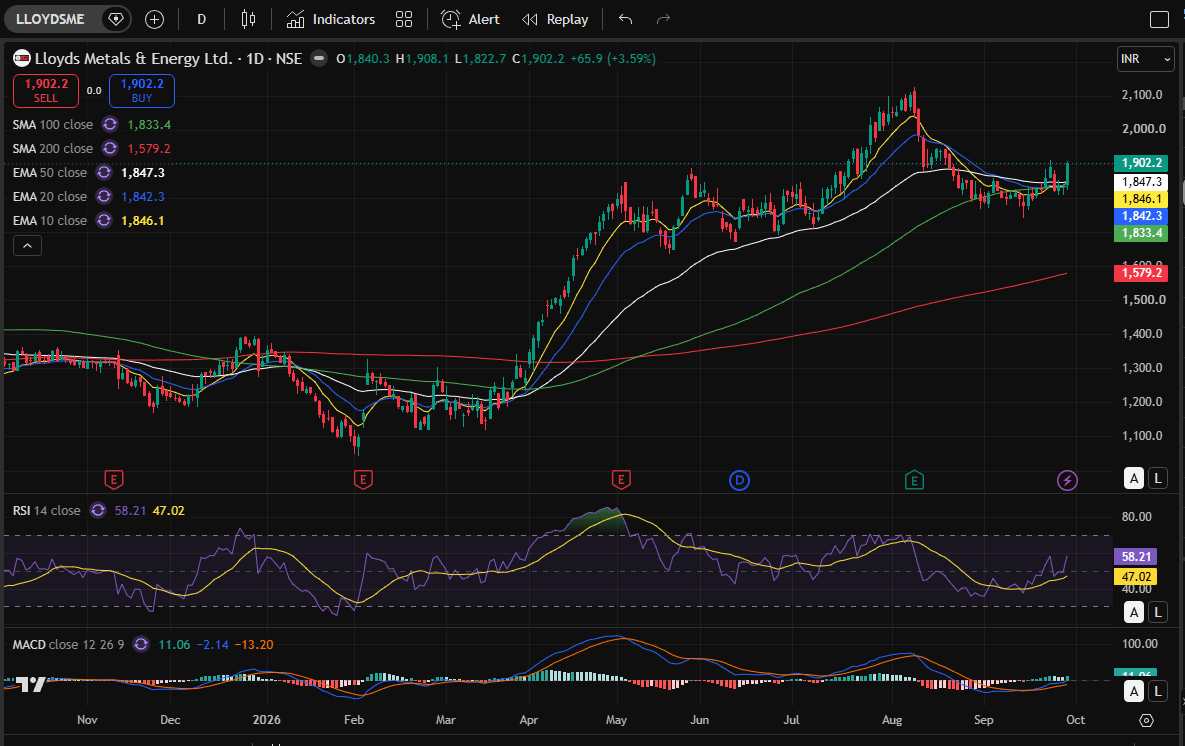Redo the last chart action
1185x746 pixels.
point(664,20)
